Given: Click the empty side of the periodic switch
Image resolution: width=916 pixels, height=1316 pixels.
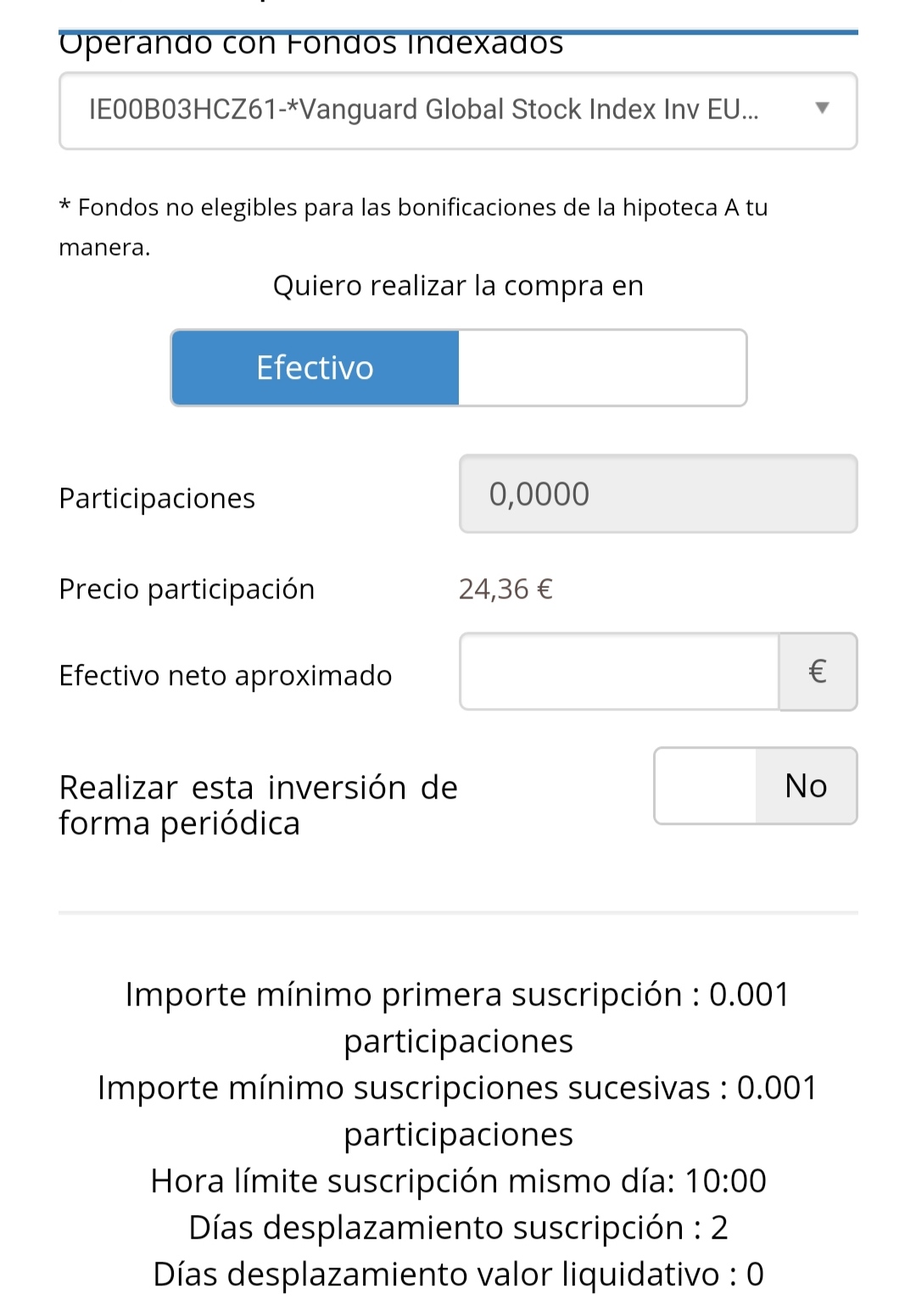Looking at the screenshot, I should (705, 786).
